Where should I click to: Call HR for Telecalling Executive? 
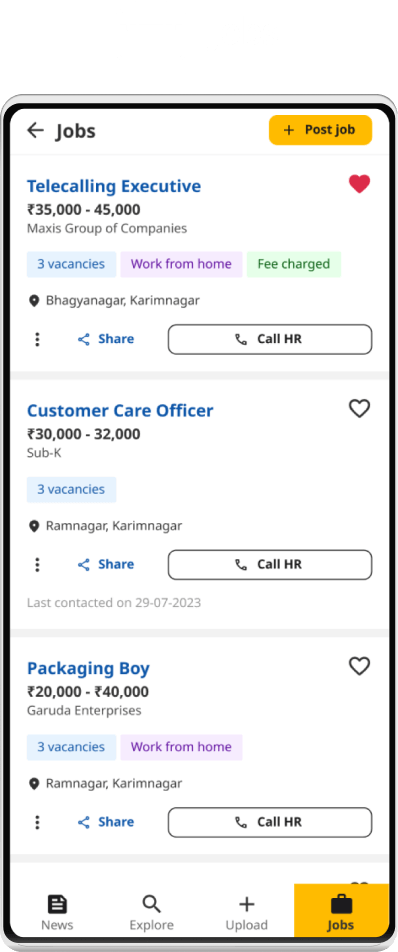pos(270,339)
